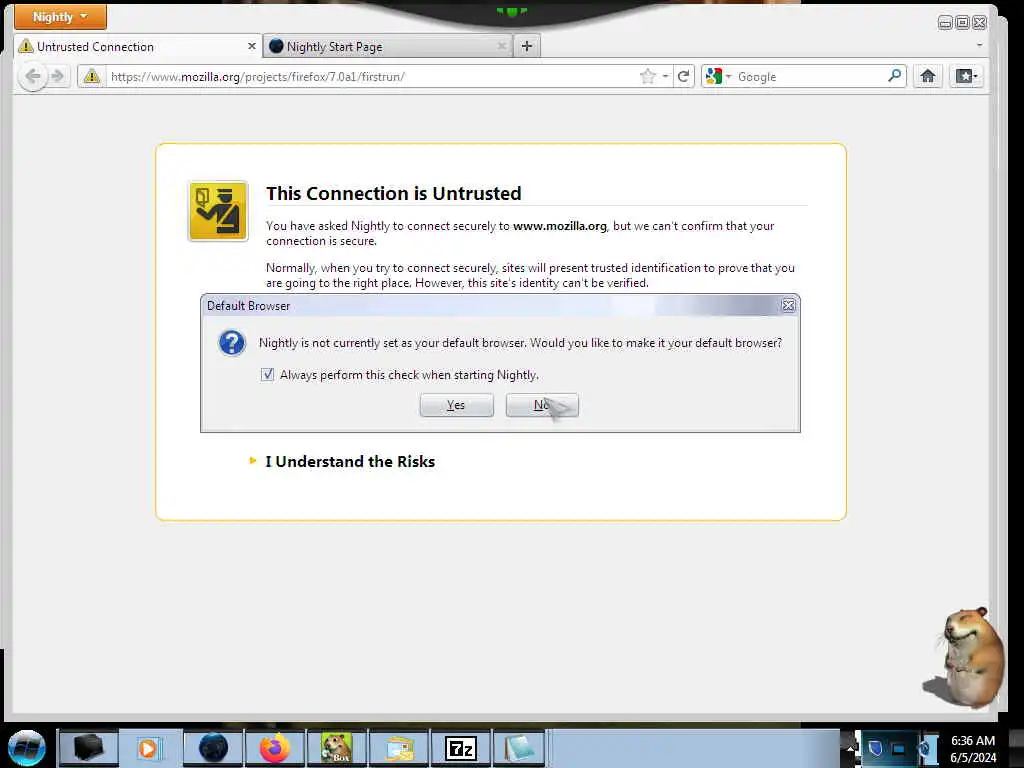Open the file explorer taskbar icon

point(399,748)
